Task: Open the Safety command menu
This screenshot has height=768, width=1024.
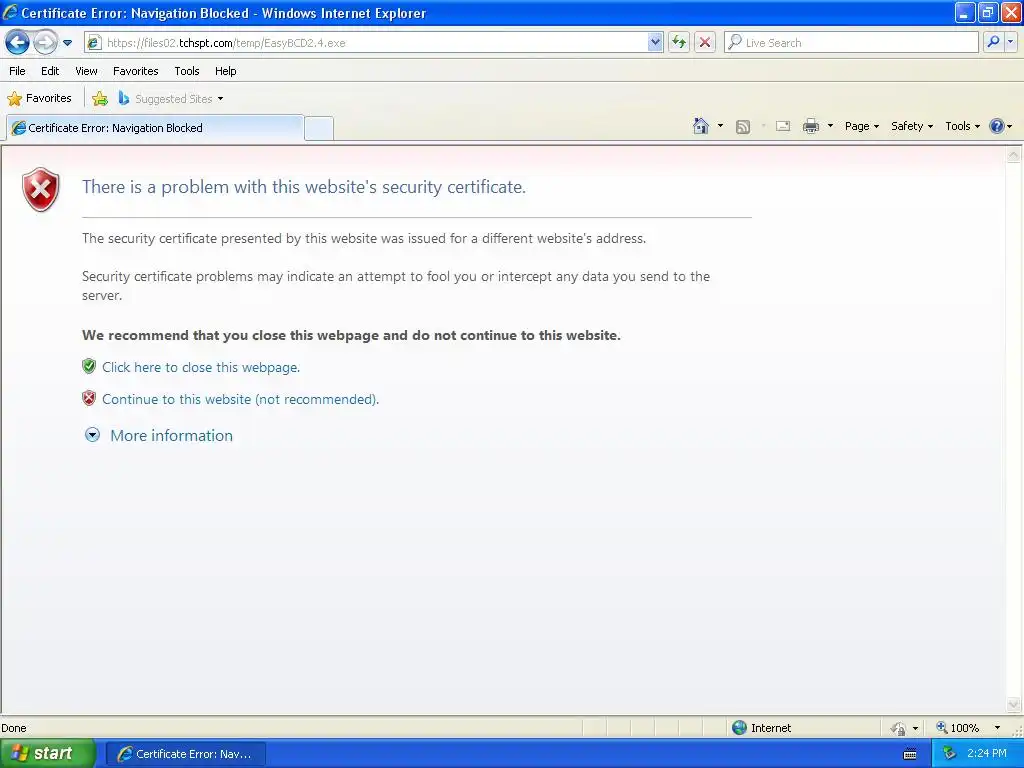Action: tap(912, 126)
